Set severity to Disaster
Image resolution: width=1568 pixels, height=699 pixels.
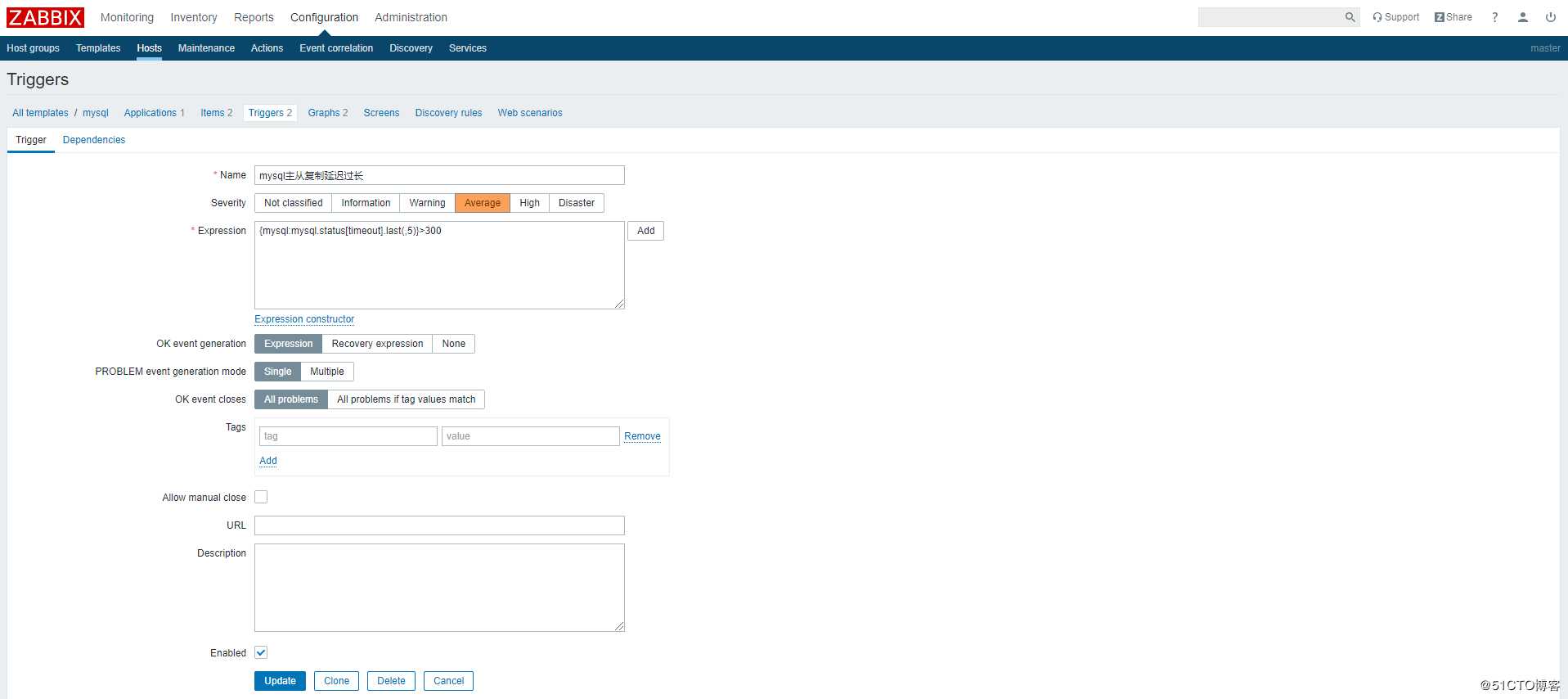[x=577, y=203]
